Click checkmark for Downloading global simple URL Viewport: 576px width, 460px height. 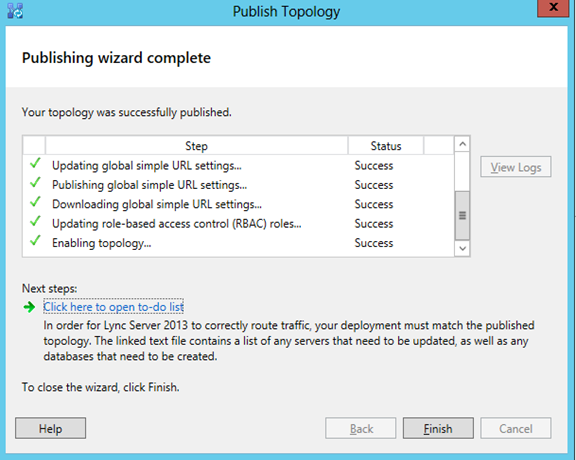[x=35, y=202]
